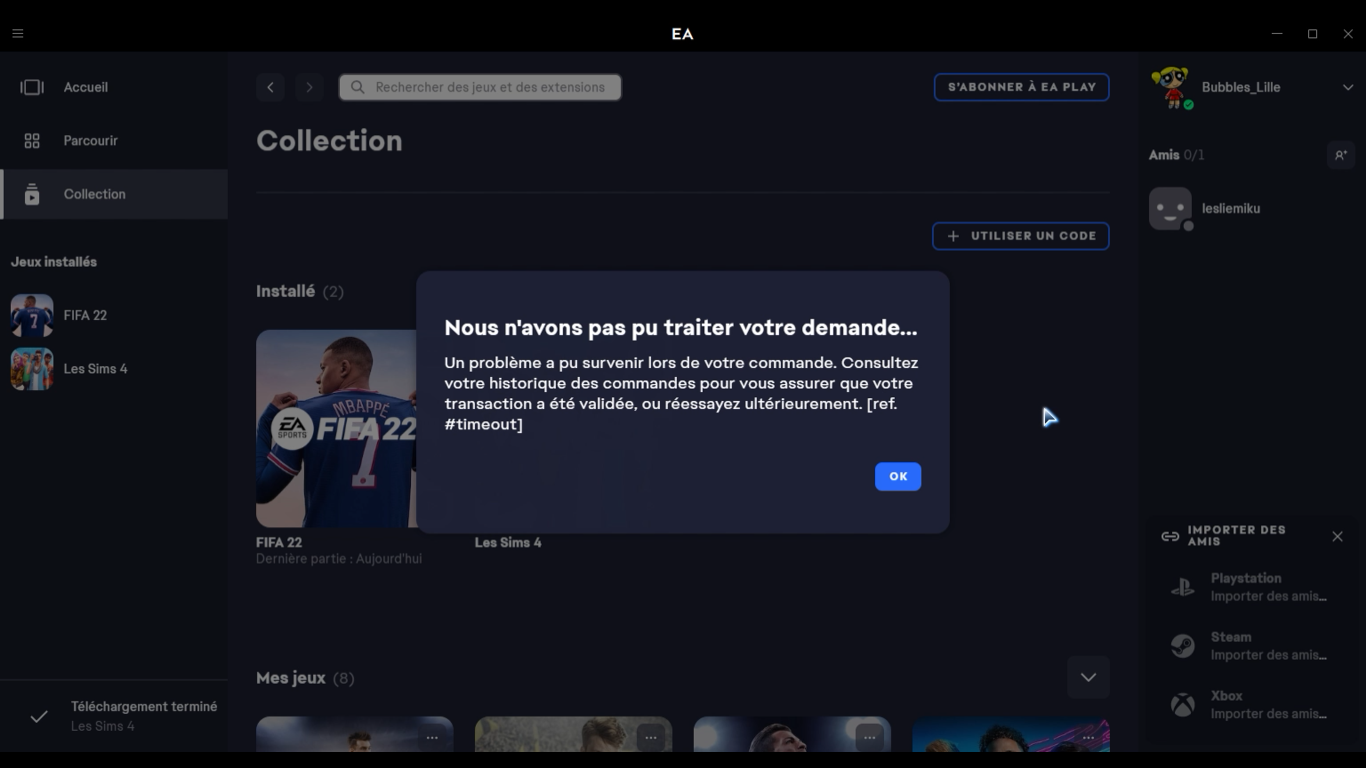Click S'abonner à EA Play button
Image resolution: width=1366 pixels, height=768 pixels.
(1022, 88)
